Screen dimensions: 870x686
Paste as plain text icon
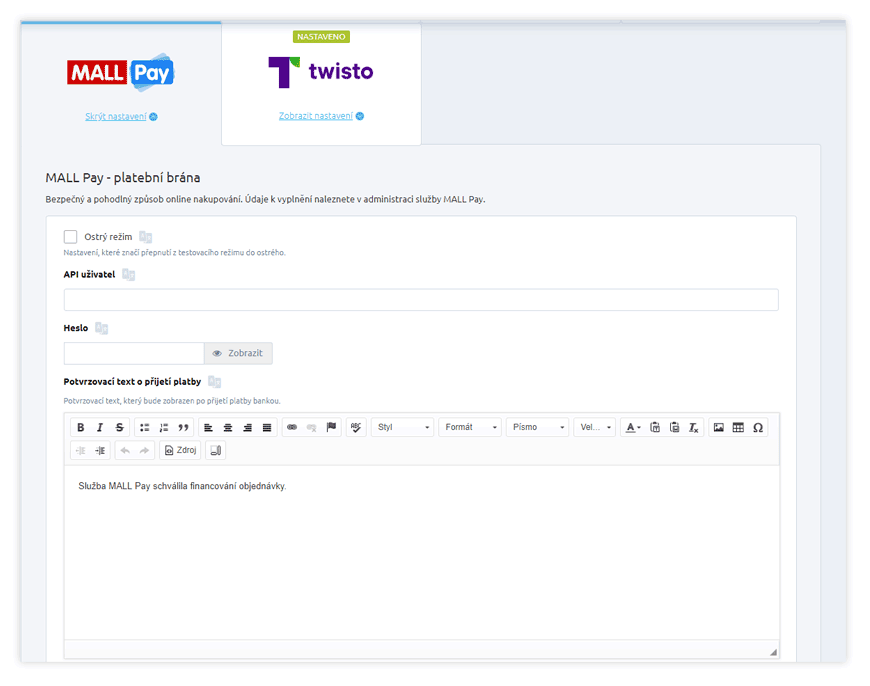click(x=655, y=427)
